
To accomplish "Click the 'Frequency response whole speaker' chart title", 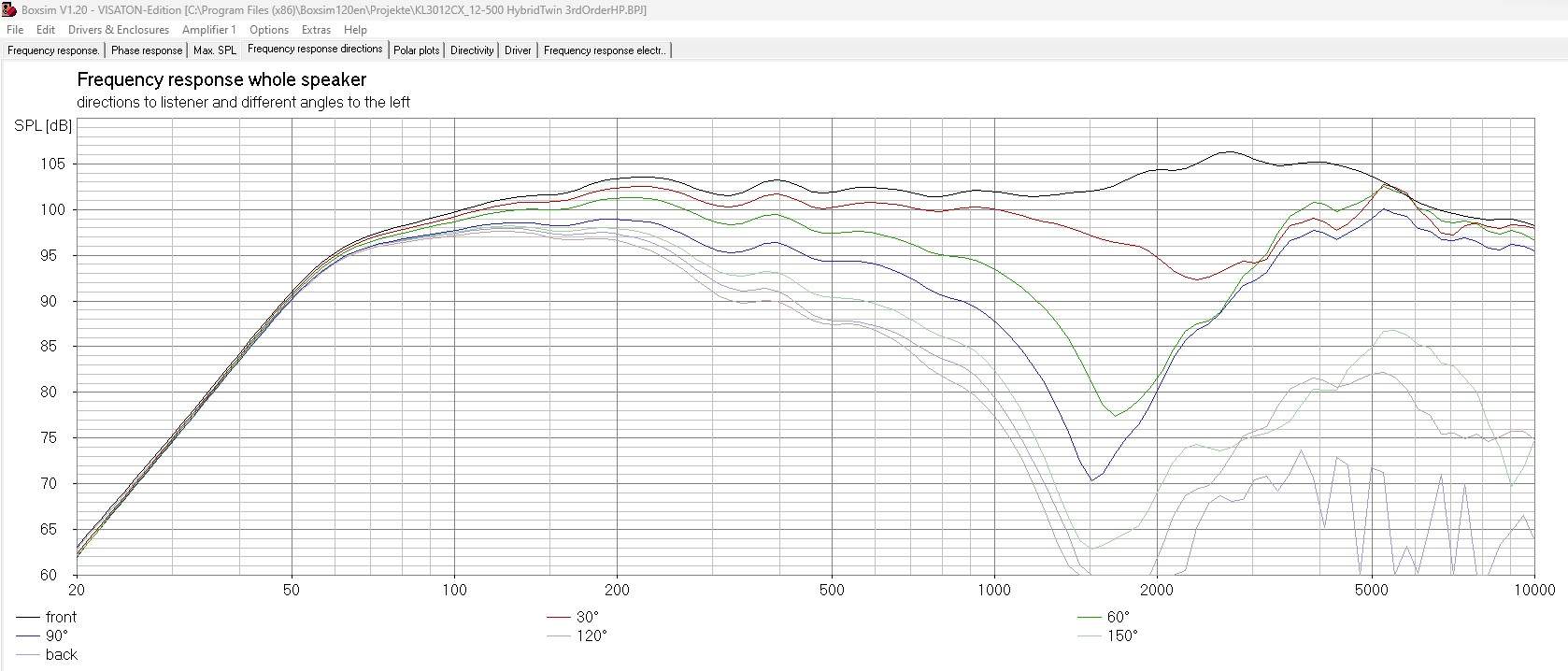I will [221, 79].
